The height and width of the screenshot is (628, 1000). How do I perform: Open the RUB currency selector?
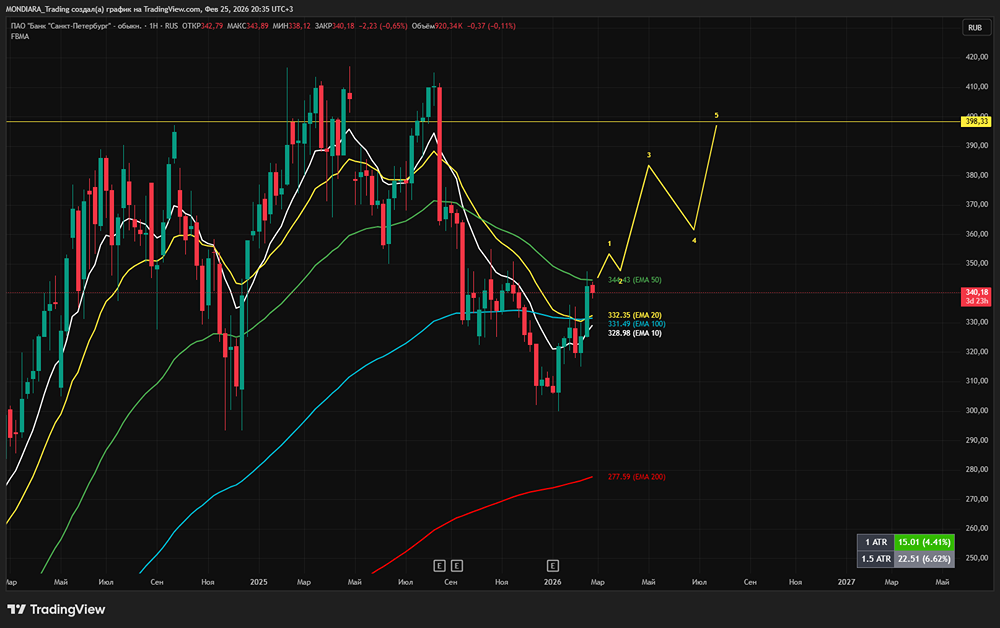[975, 27]
